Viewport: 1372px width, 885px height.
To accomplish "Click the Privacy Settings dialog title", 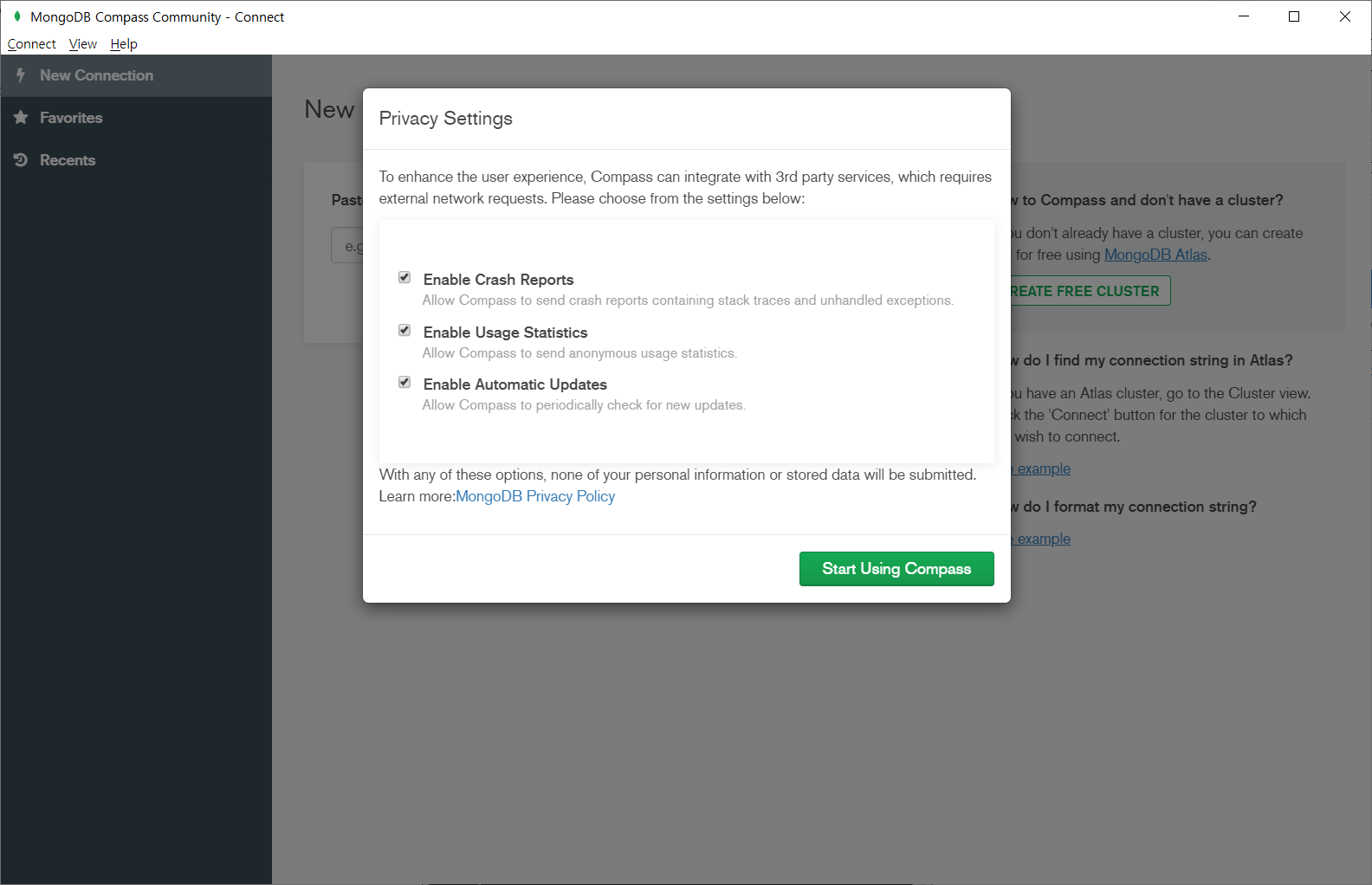I will coord(445,119).
